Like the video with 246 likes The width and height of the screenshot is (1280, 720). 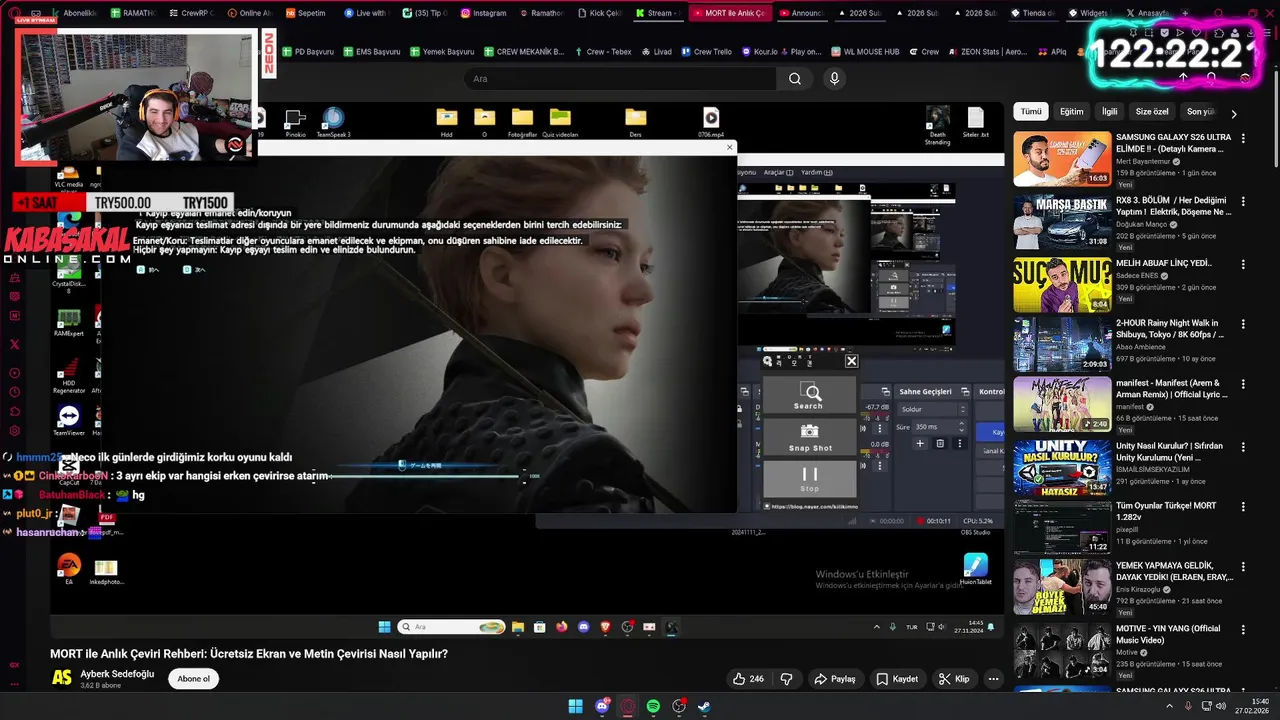(748, 679)
